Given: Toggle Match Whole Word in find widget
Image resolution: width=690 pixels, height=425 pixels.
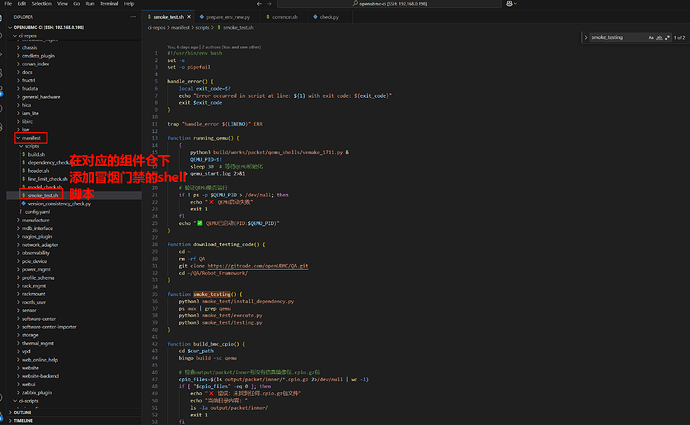Looking at the screenshot, I should point(659,37).
